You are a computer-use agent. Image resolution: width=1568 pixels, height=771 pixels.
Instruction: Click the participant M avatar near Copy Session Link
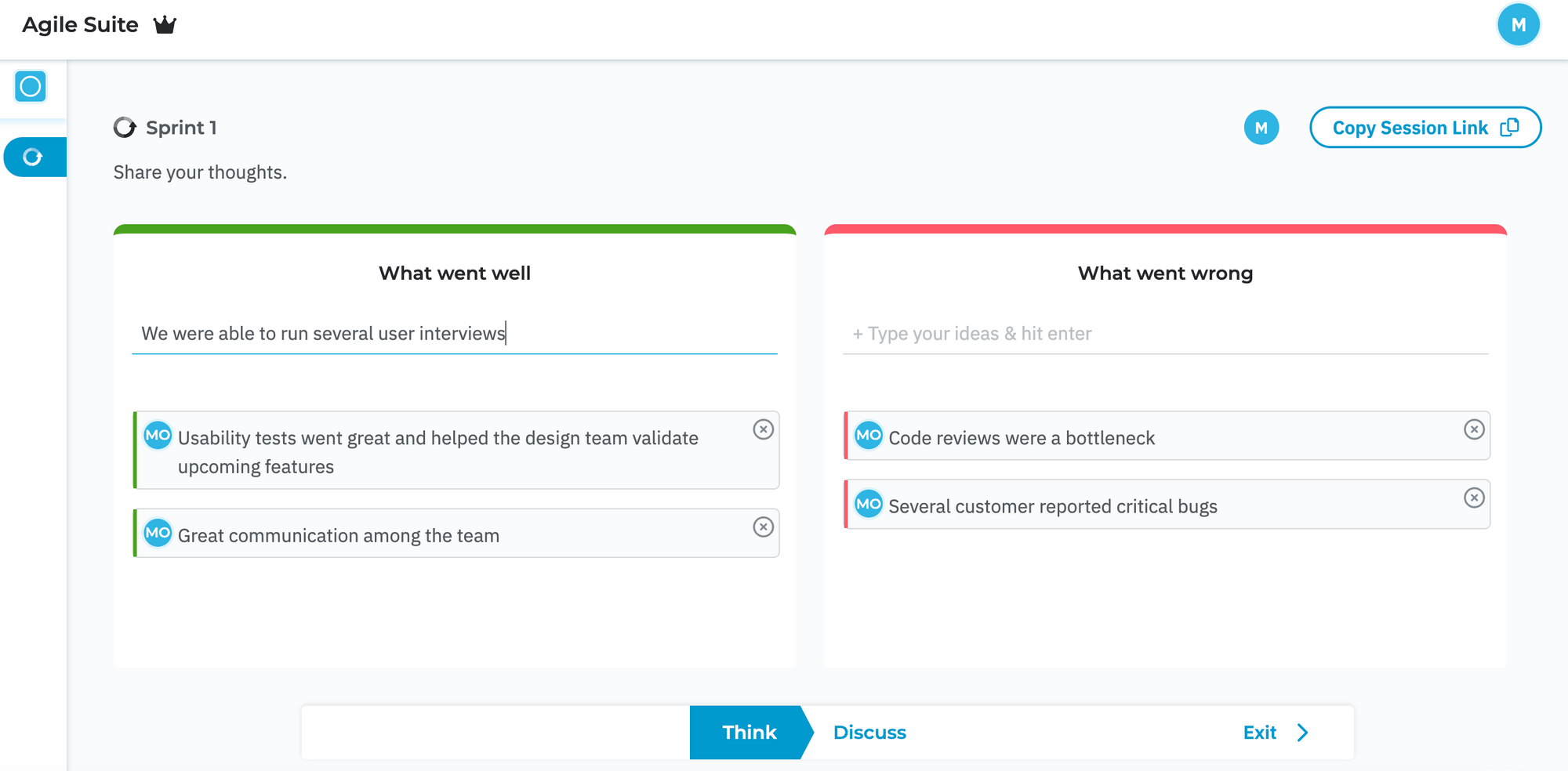[1261, 128]
